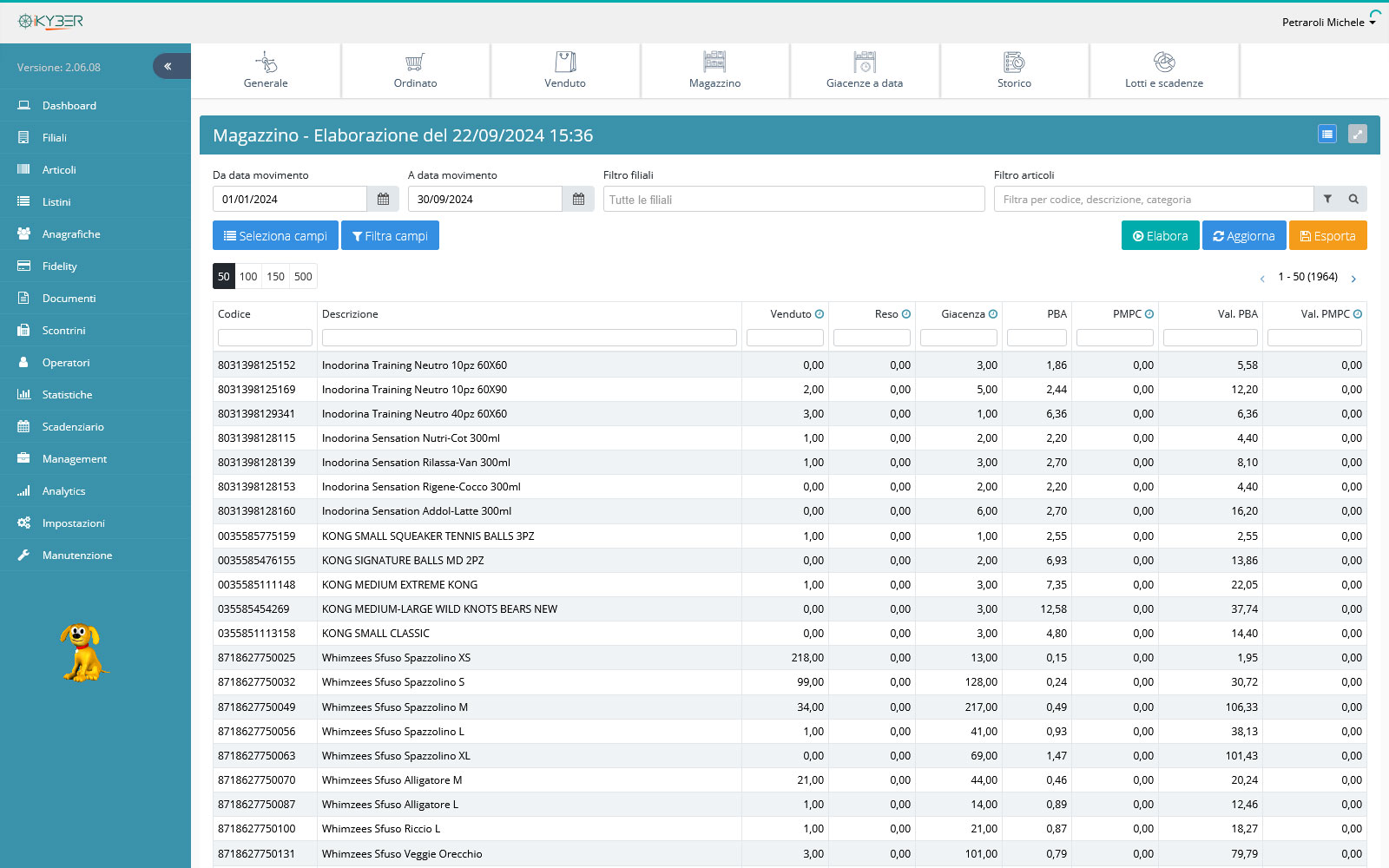Click the Da data movimento date field
Screen dimensions: 1389x868
(290, 199)
